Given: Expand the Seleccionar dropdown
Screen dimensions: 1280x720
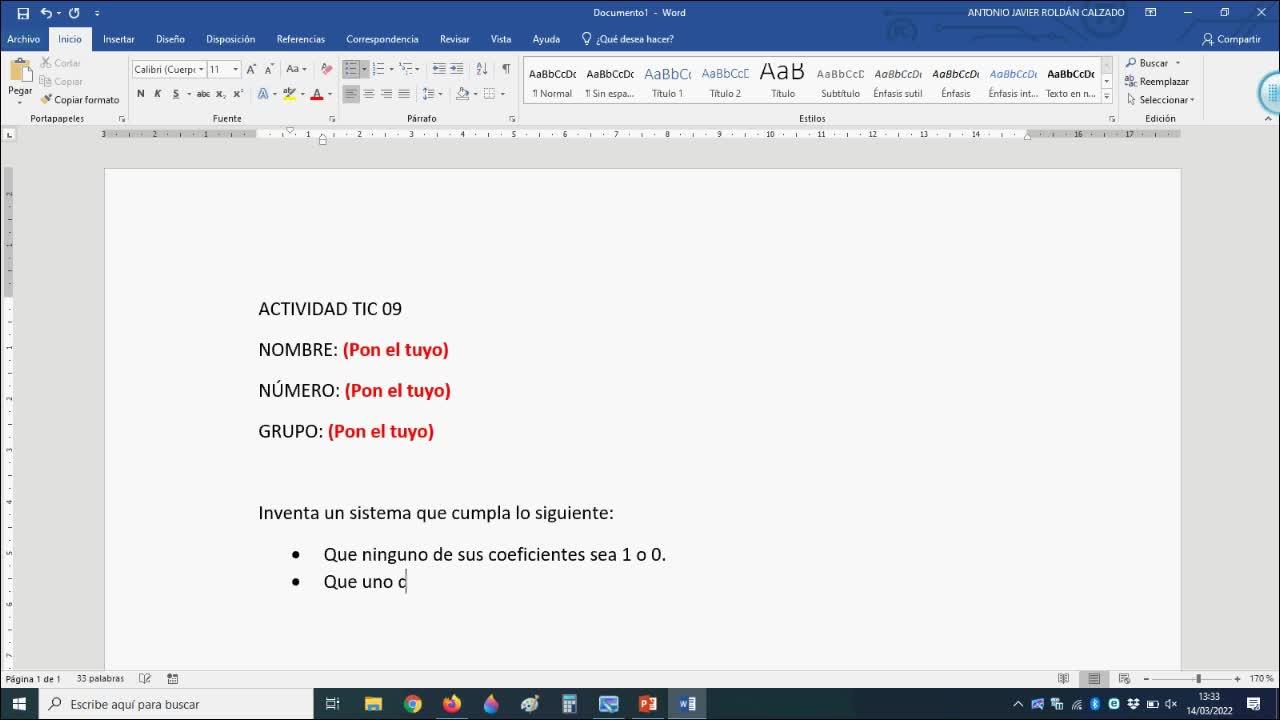Looking at the screenshot, I should point(1165,100).
